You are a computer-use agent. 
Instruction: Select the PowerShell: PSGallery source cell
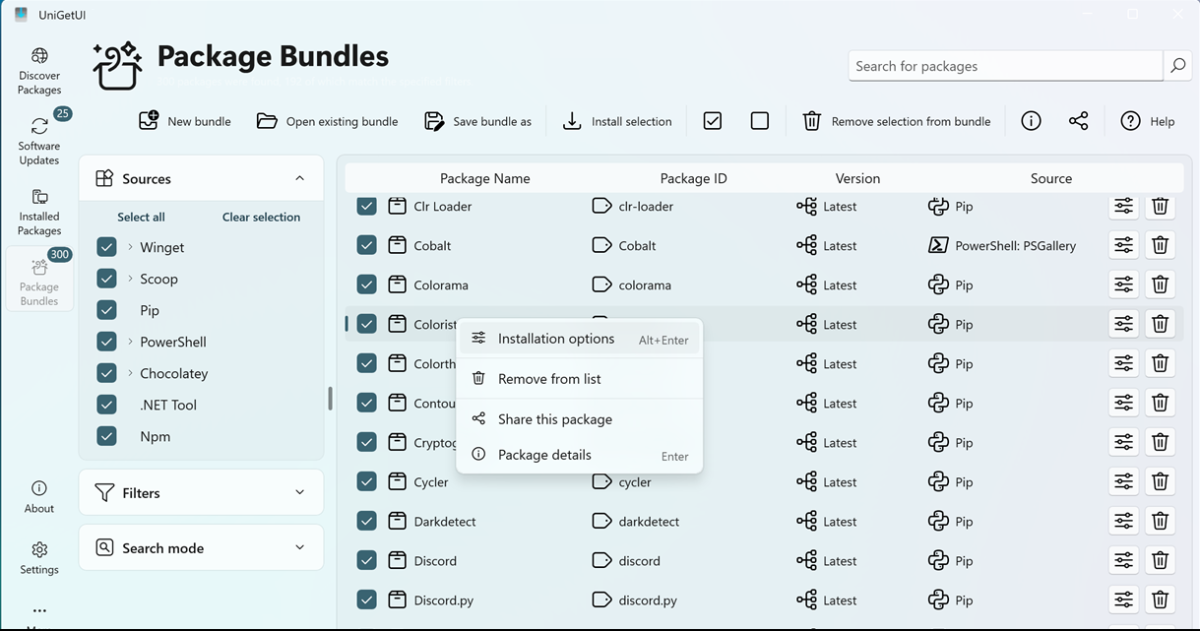[x=1003, y=245]
